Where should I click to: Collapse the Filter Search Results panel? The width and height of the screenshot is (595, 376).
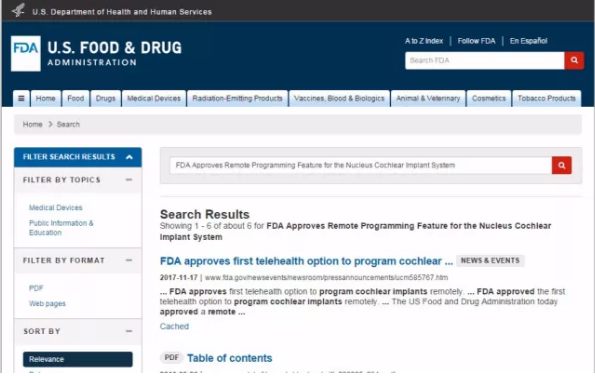(x=129, y=157)
